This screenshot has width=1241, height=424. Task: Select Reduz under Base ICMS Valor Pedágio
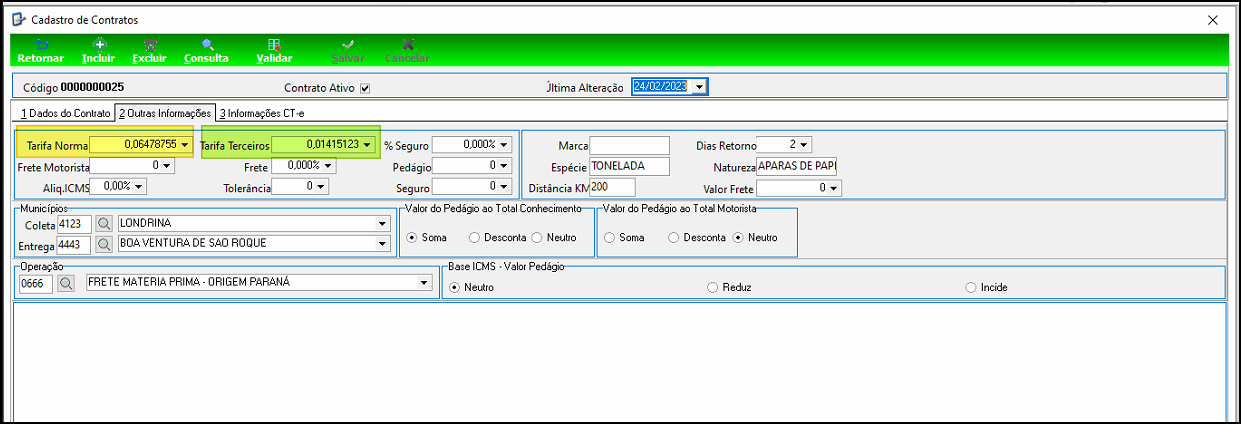pos(712,288)
